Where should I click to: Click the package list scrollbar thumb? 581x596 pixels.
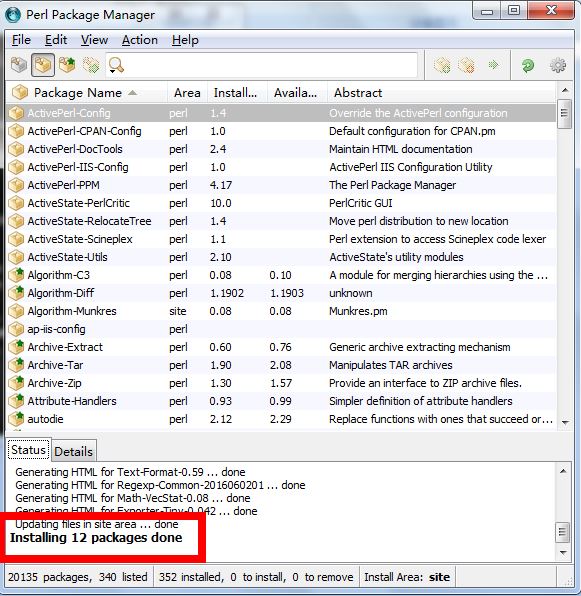pyautogui.click(x=565, y=113)
